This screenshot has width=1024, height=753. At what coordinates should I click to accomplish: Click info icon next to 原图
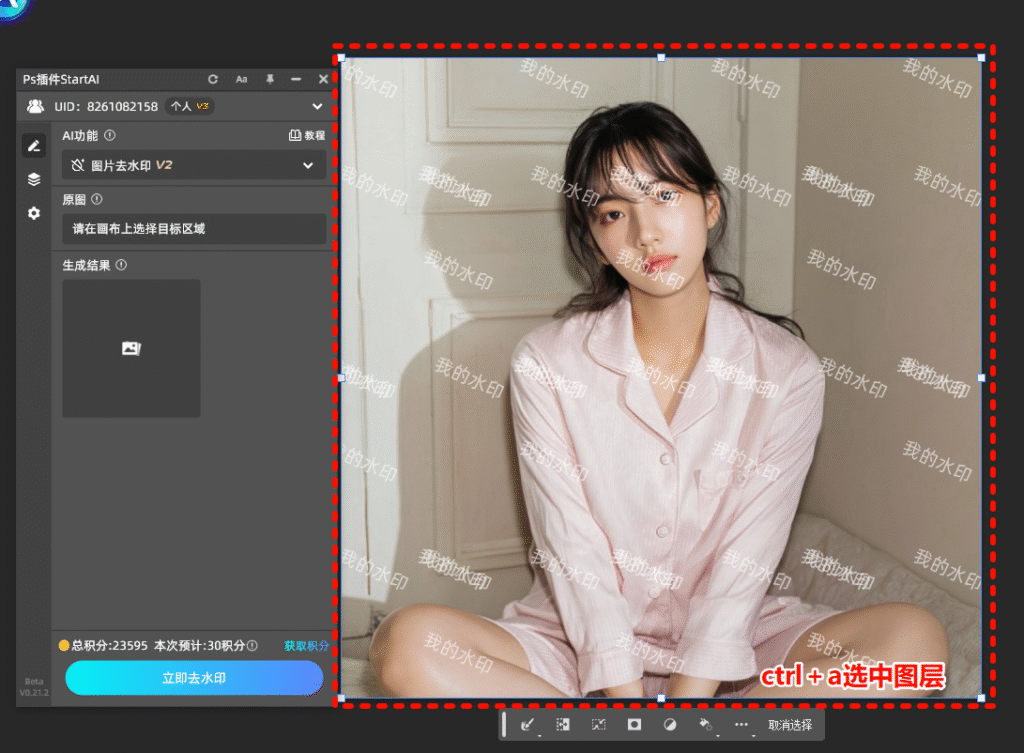(97, 199)
